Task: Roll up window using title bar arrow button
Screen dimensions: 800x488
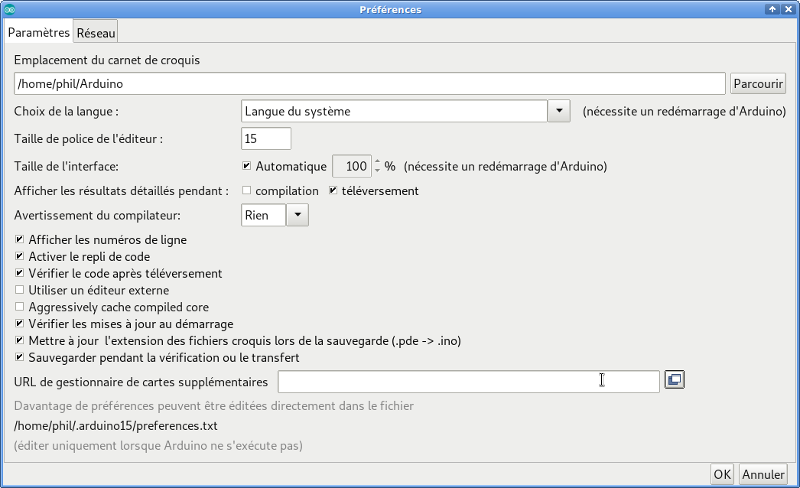Action: (772, 9)
